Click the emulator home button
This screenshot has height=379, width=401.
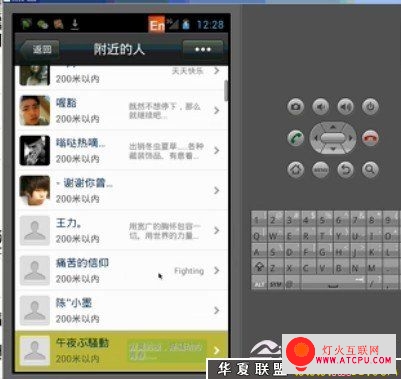pos(296,169)
